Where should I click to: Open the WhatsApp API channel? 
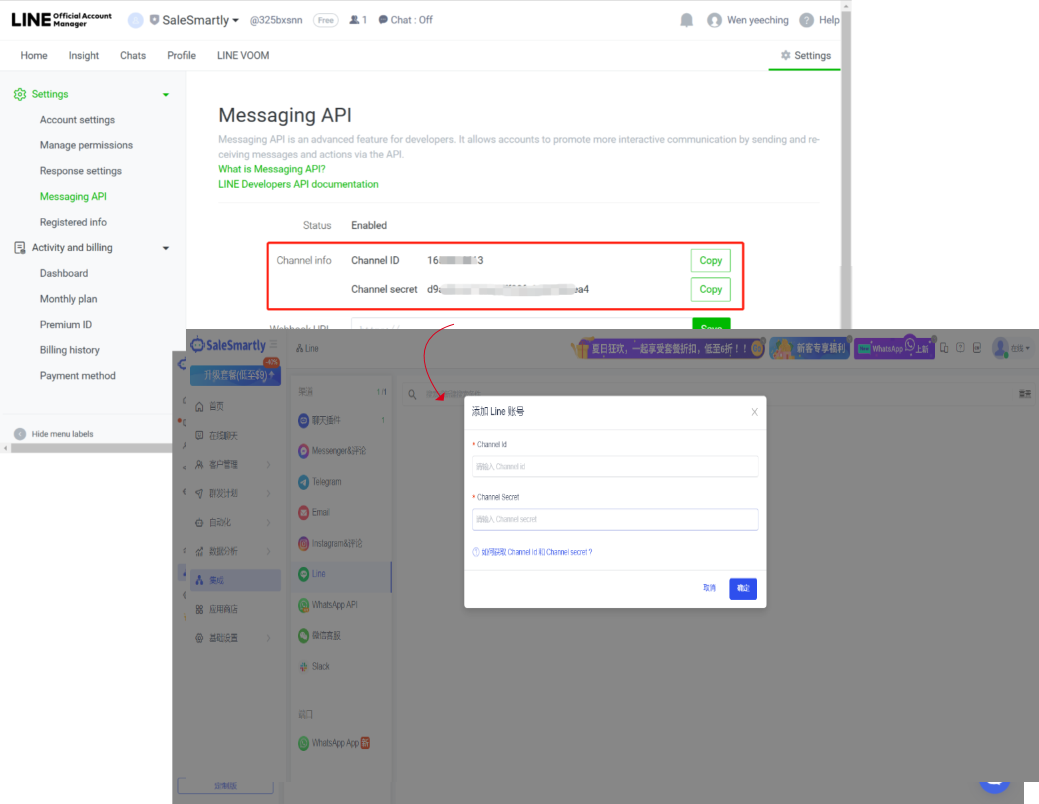334,605
